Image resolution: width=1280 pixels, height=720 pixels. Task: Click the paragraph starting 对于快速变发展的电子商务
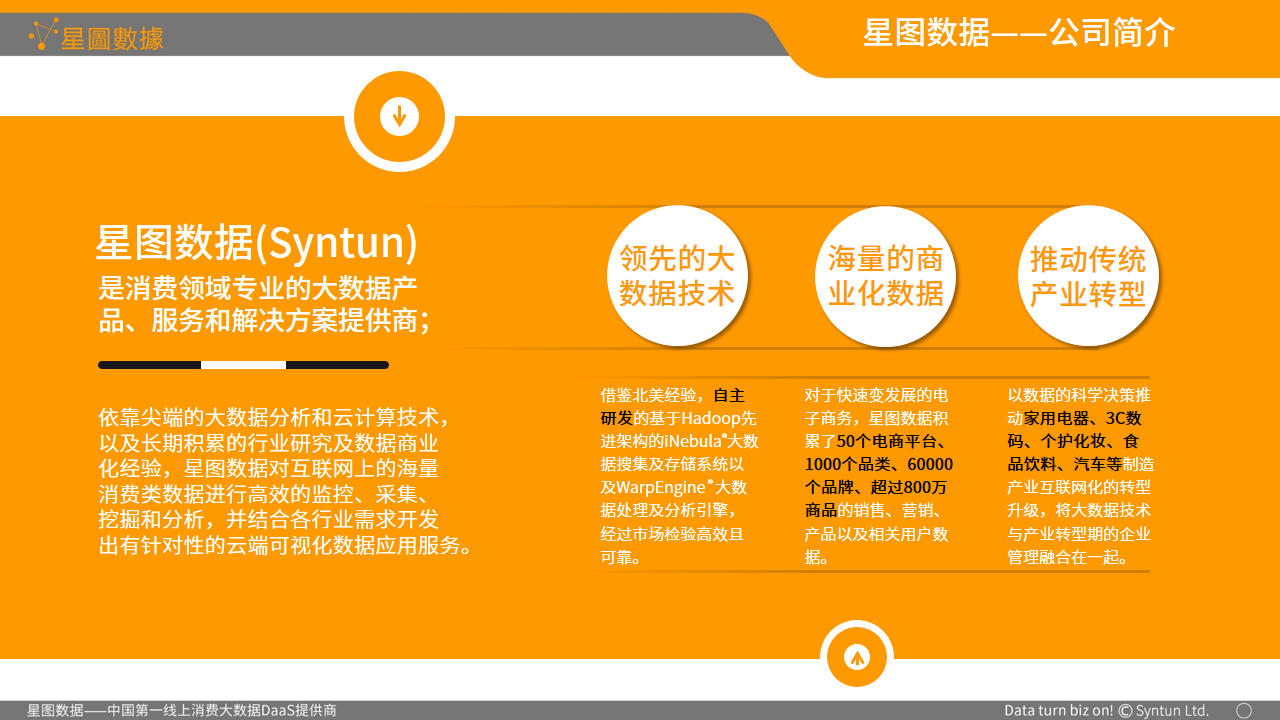[x=879, y=476]
